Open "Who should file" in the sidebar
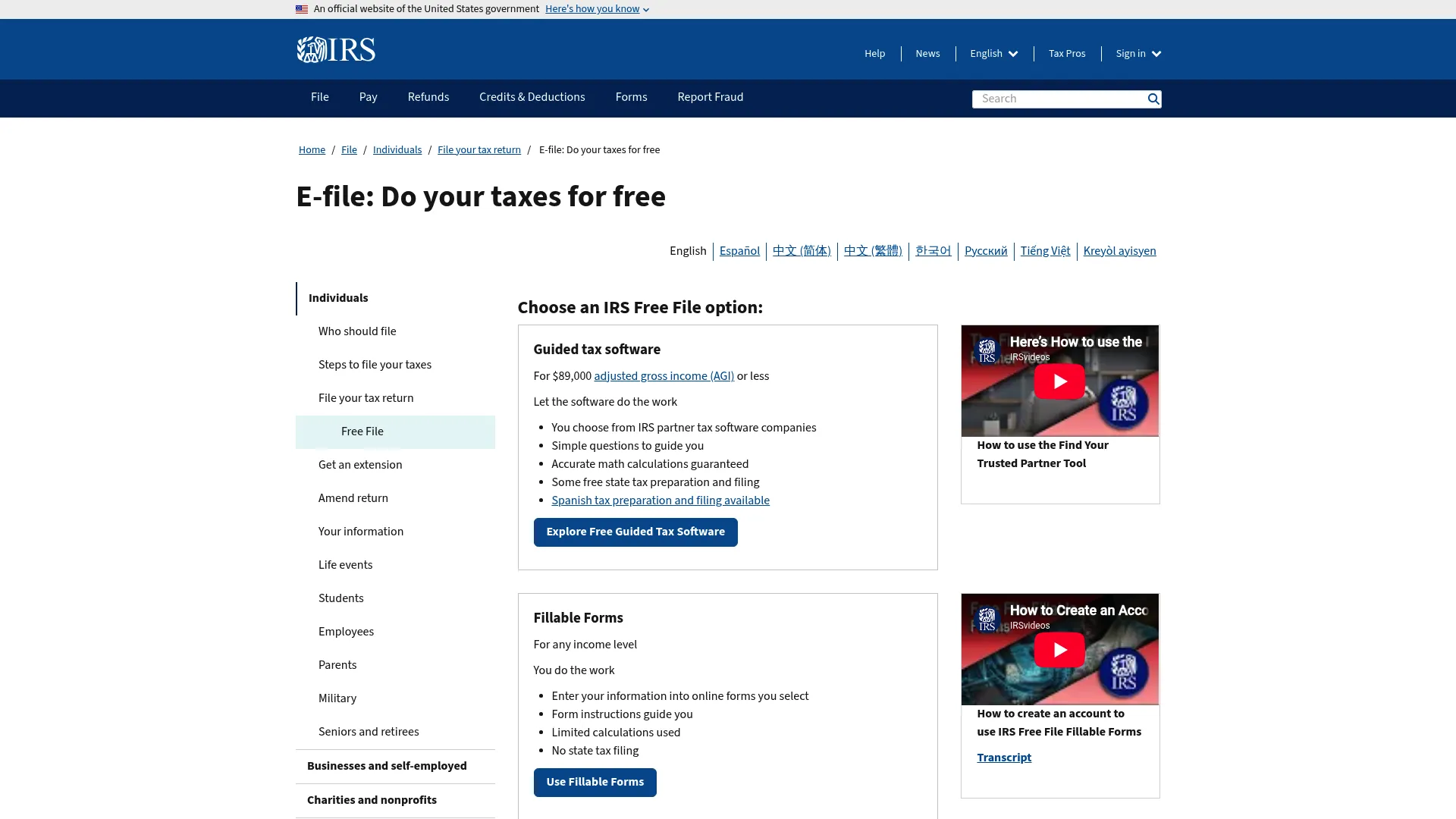The height and width of the screenshot is (819, 1456). coord(395,332)
